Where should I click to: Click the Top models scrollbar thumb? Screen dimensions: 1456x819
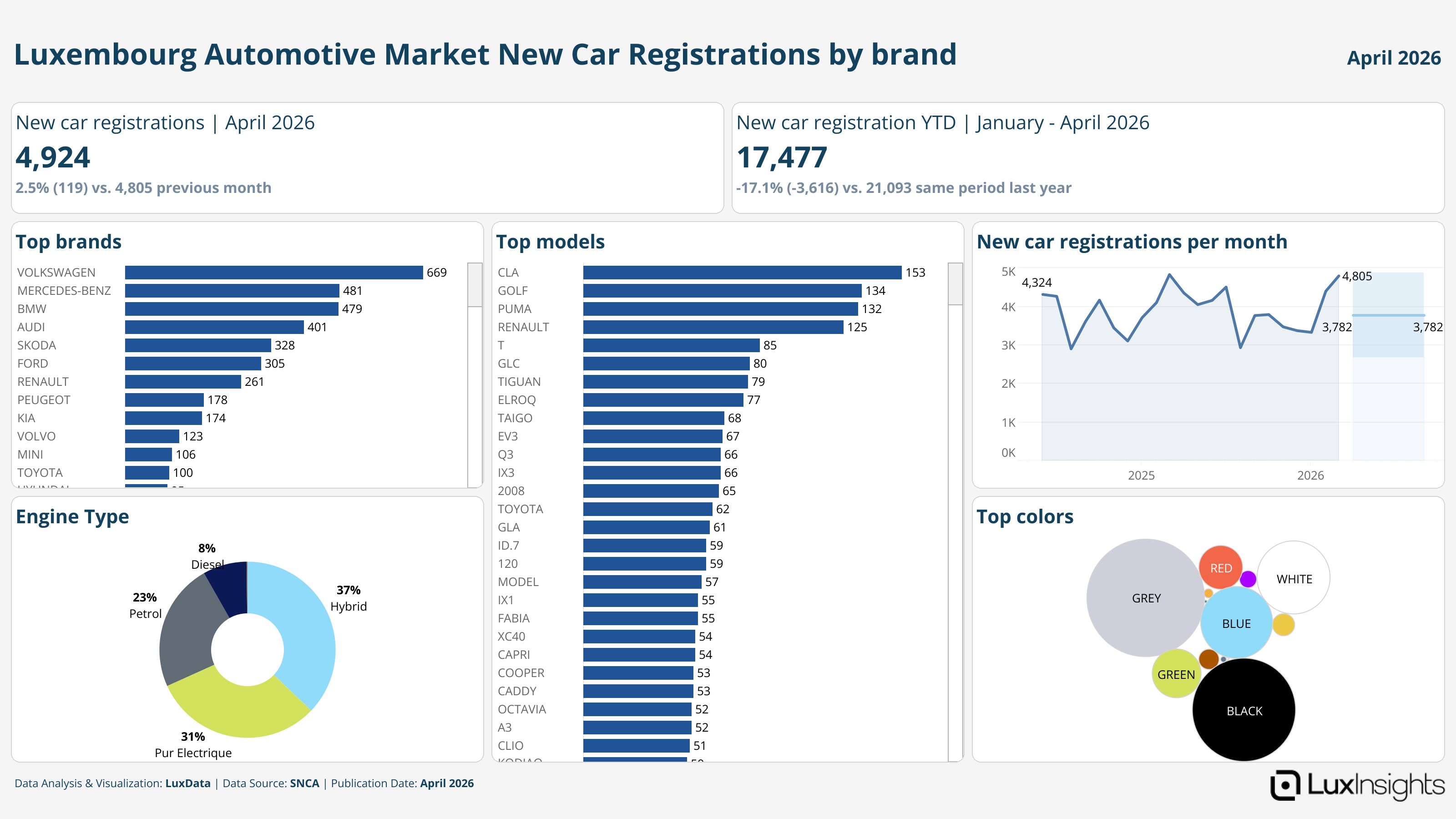[x=955, y=284]
